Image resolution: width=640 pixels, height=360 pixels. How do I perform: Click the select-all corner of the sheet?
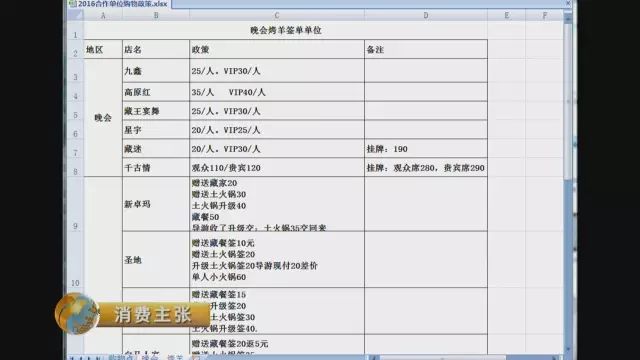76,15
